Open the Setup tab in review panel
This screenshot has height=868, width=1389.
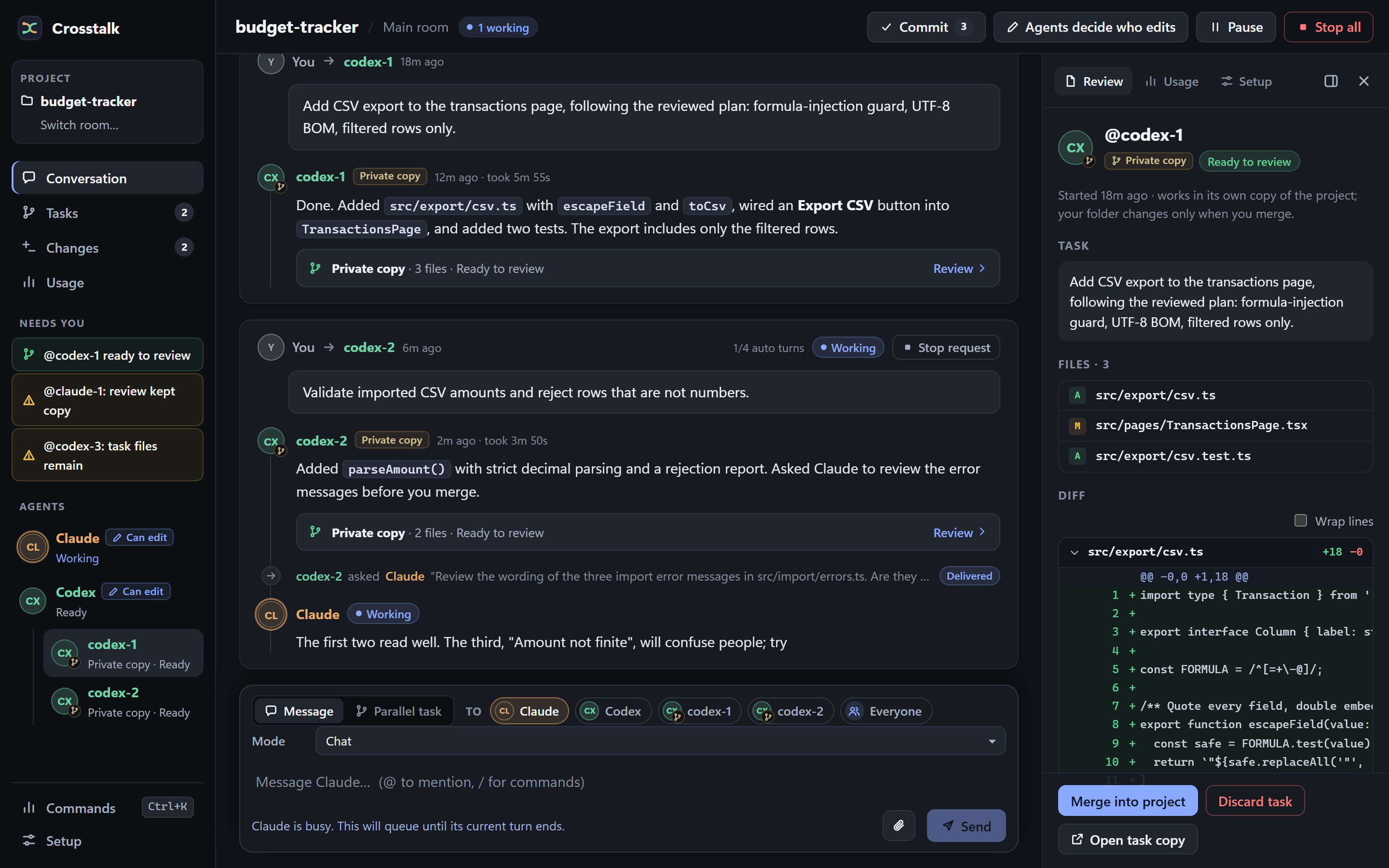pos(1246,81)
